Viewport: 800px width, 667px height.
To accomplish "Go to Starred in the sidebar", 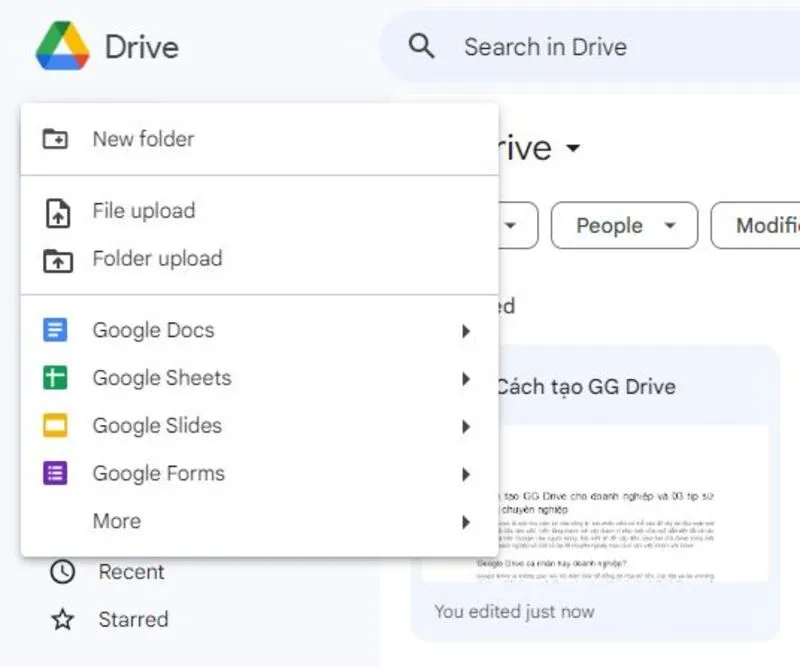I will coord(133,620).
